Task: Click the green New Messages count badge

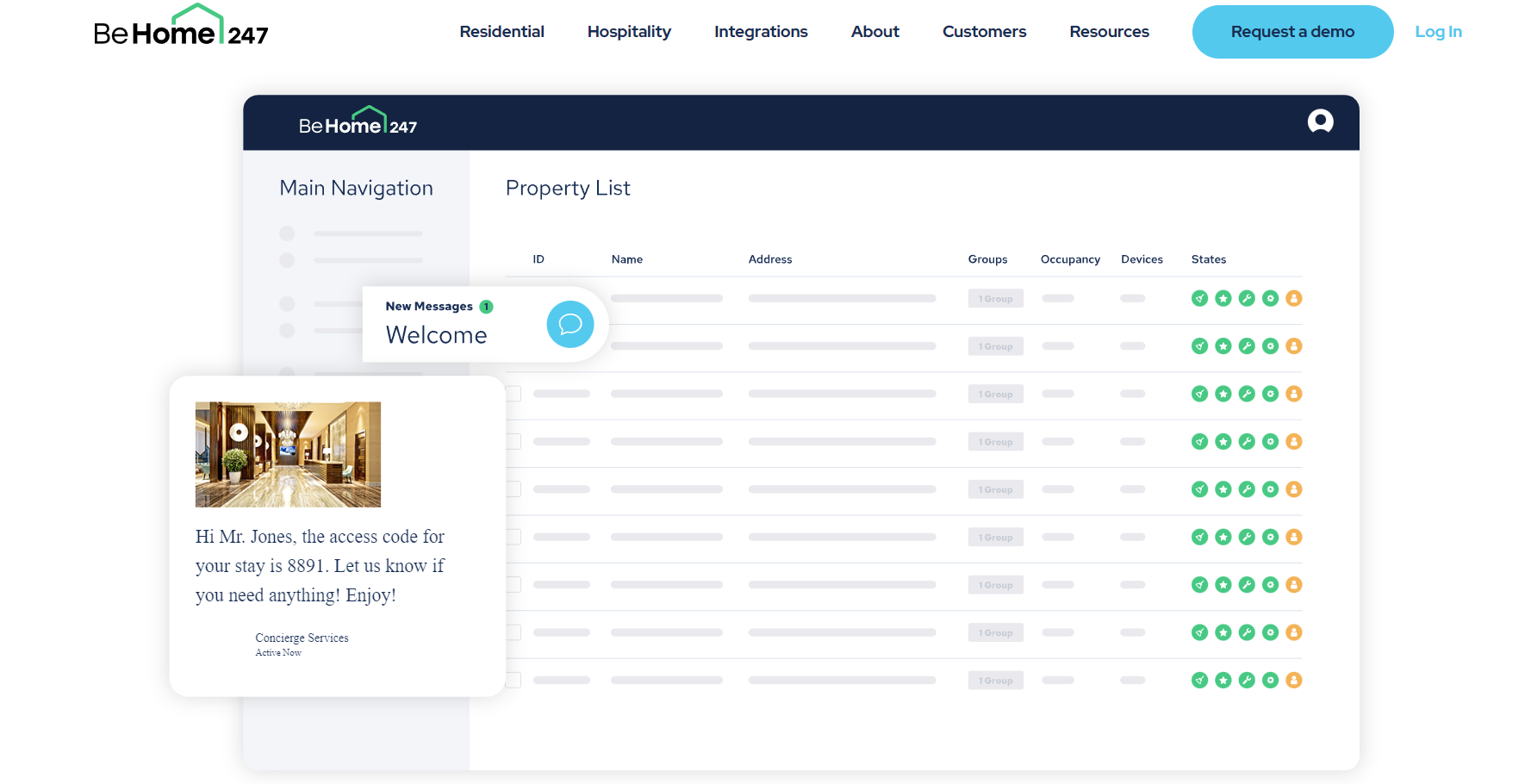Action: (486, 307)
